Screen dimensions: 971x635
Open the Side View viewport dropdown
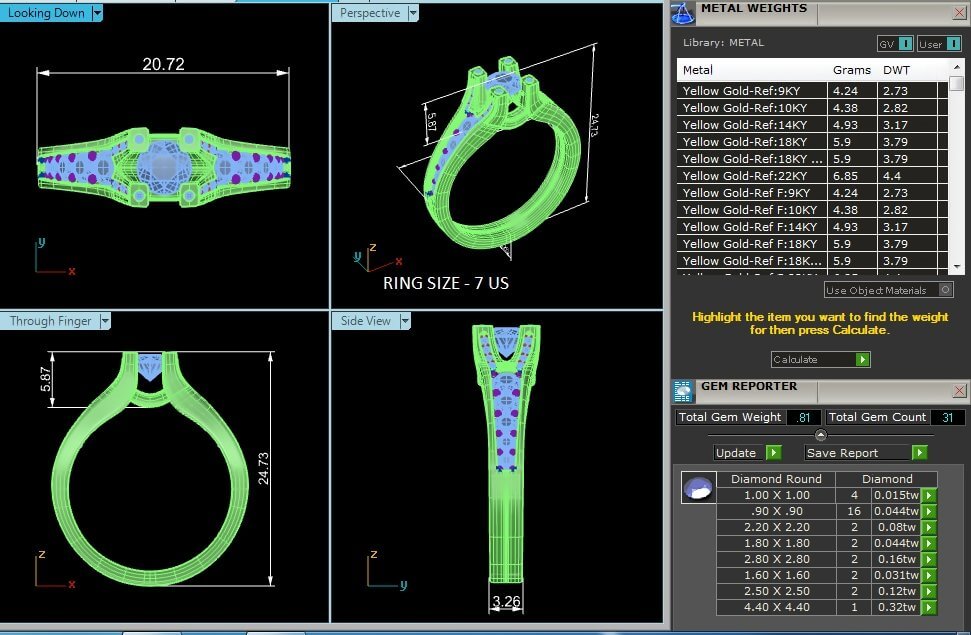(x=405, y=321)
